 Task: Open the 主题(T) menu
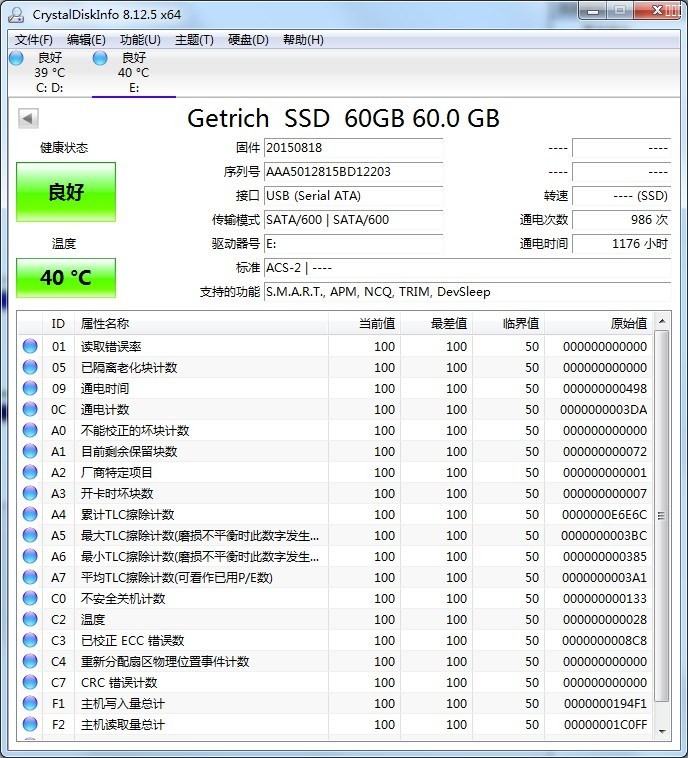point(194,40)
